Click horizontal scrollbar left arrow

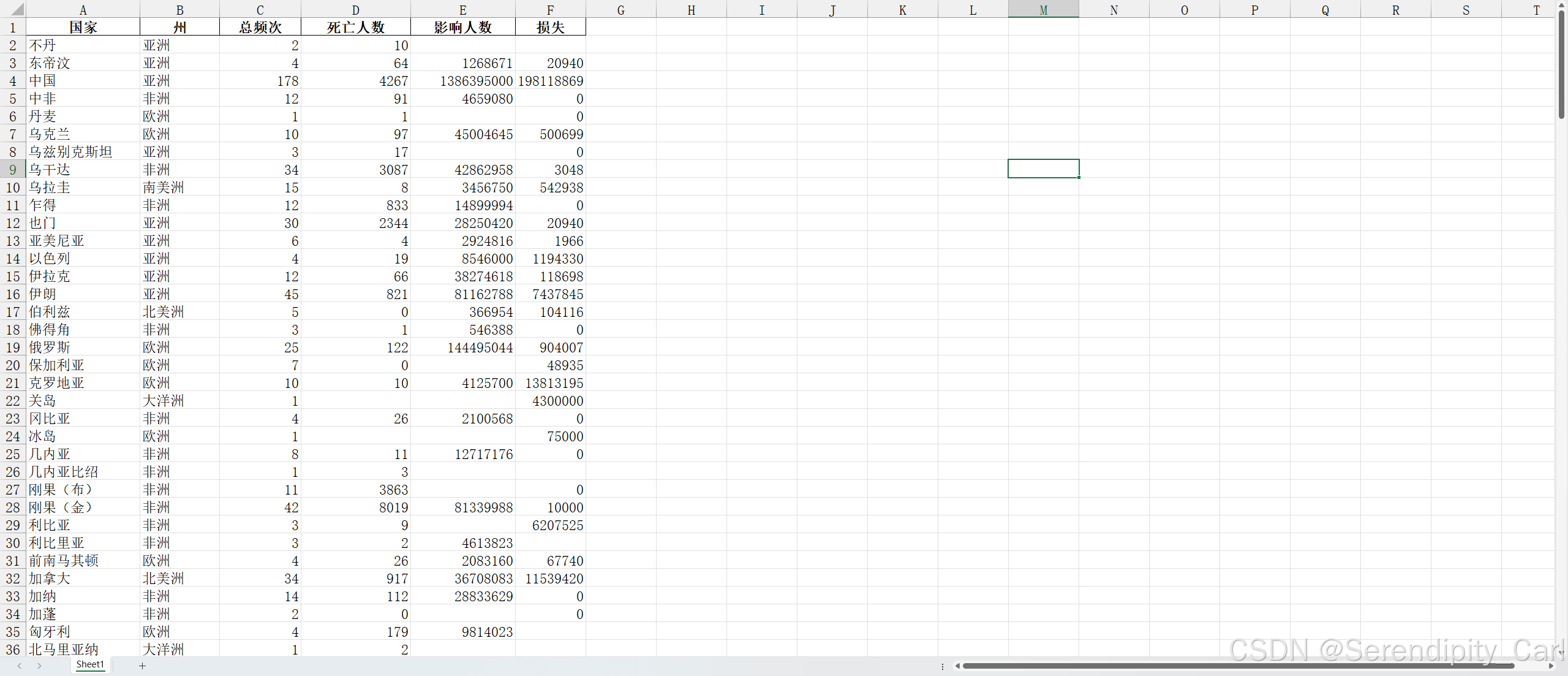point(957,666)
